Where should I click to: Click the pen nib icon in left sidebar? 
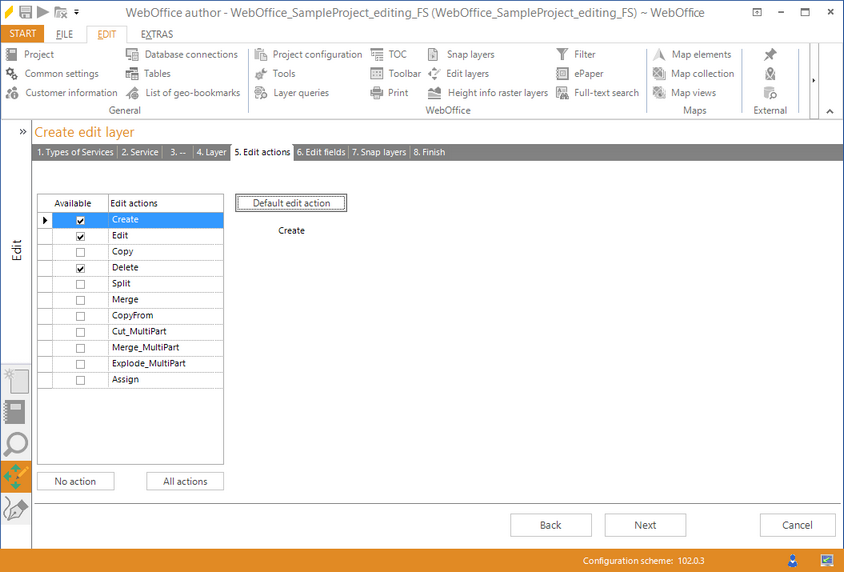click(15, 509)
